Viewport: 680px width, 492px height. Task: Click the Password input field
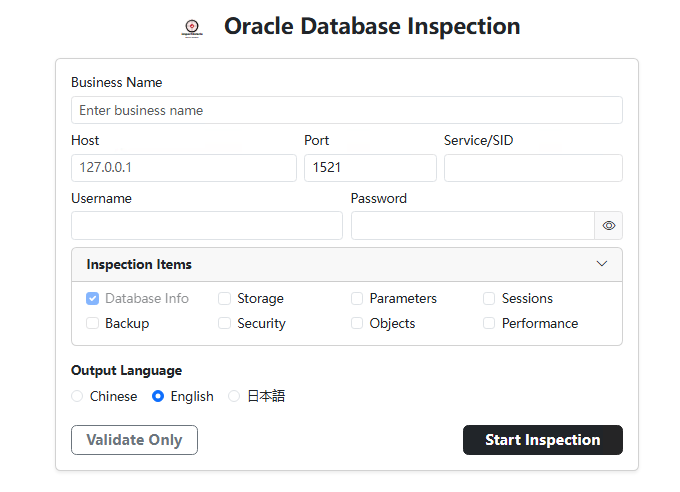pos(473,226)
